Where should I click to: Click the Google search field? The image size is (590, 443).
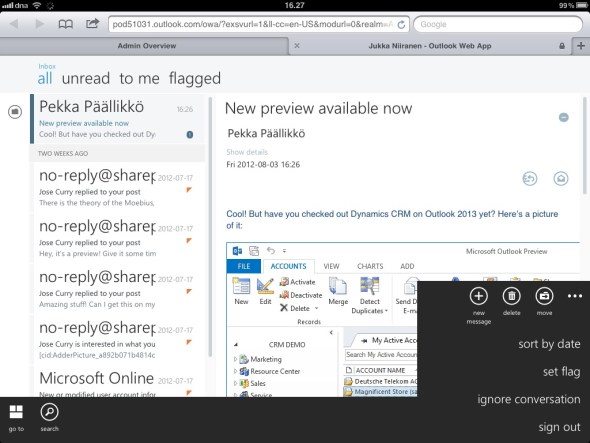point(498,24)
